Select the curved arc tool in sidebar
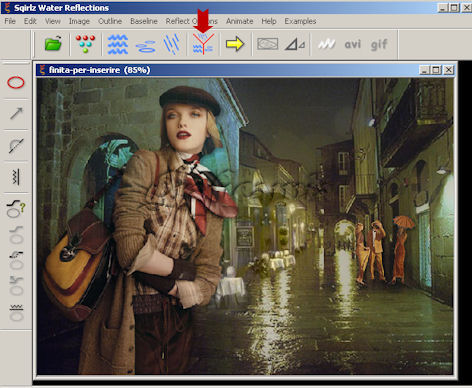This screenshot has width=472, height=388. pos(16,145)
